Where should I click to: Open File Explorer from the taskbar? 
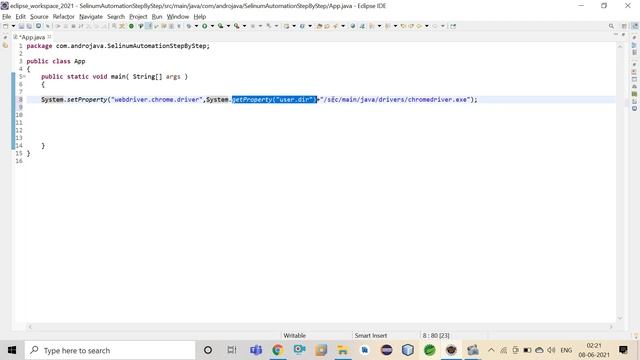tap(343, 350)
